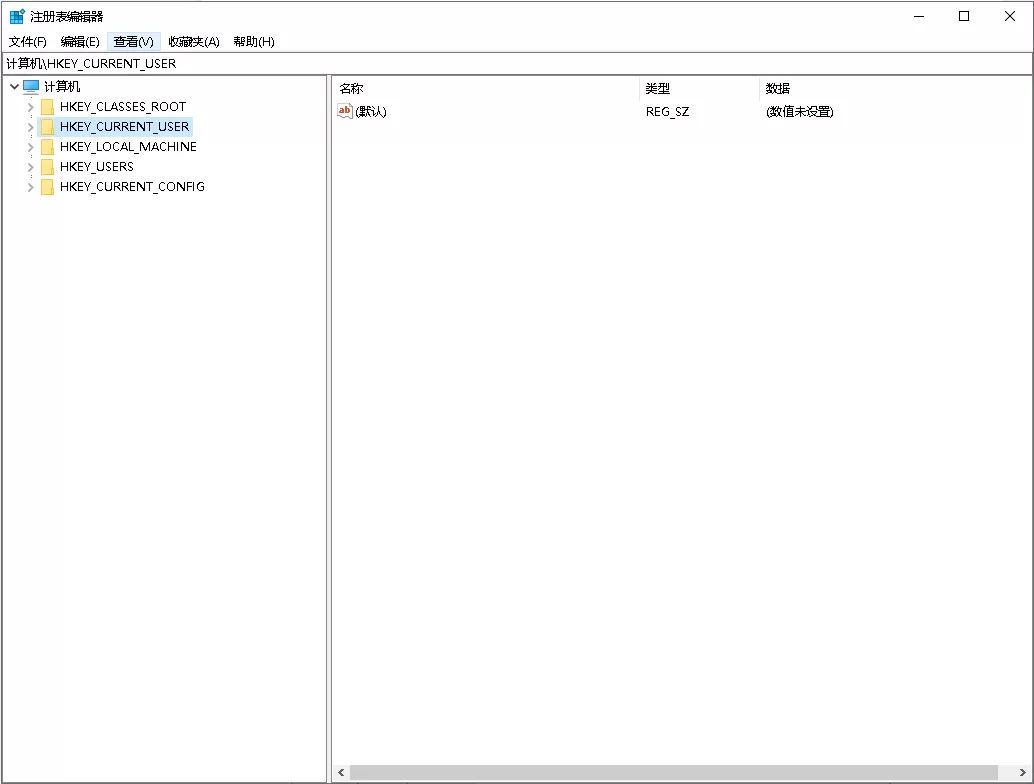
Task: Expand the HKEY_USERS tree node
Action: 30,166
